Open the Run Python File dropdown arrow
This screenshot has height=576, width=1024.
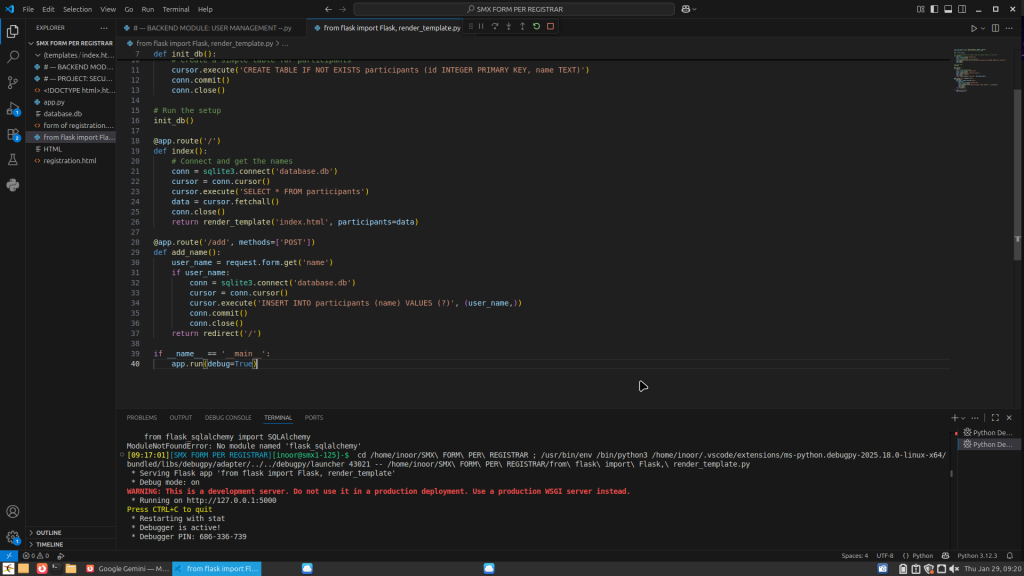(984, 28)
